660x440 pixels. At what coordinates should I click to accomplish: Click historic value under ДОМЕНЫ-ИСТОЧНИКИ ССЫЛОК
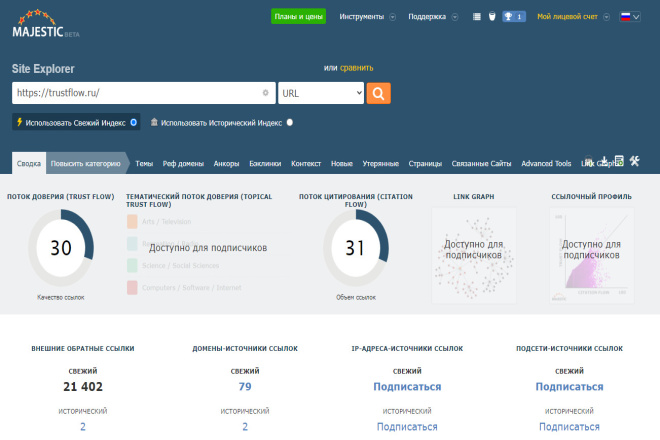[x=245, y=427]
